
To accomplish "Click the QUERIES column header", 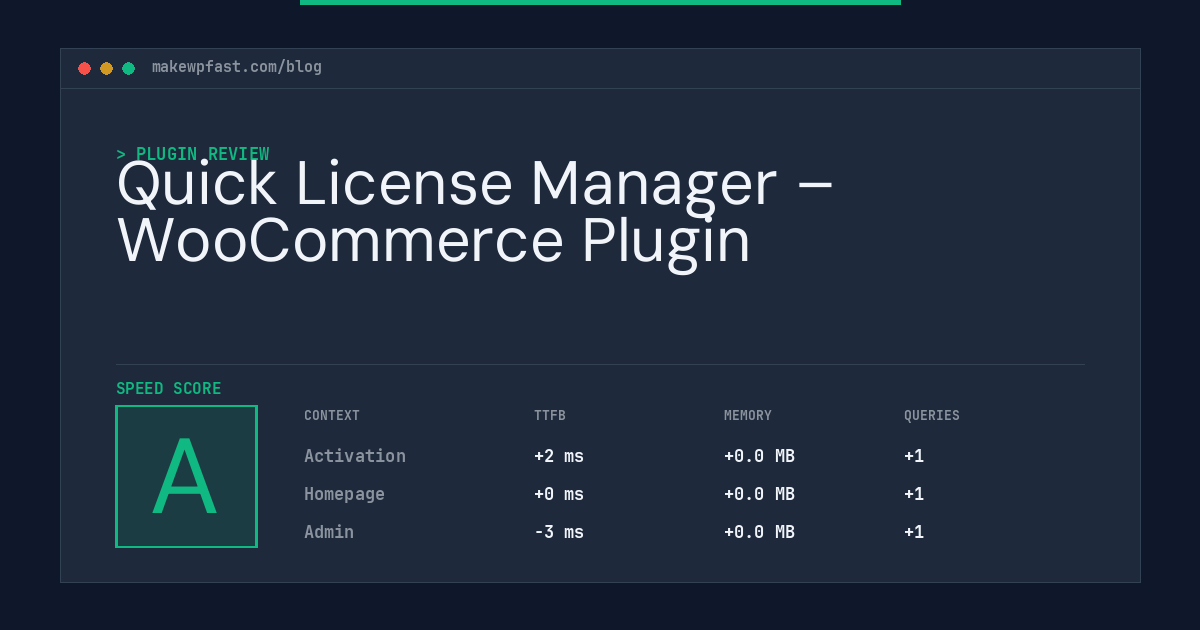I will [932, 416].
